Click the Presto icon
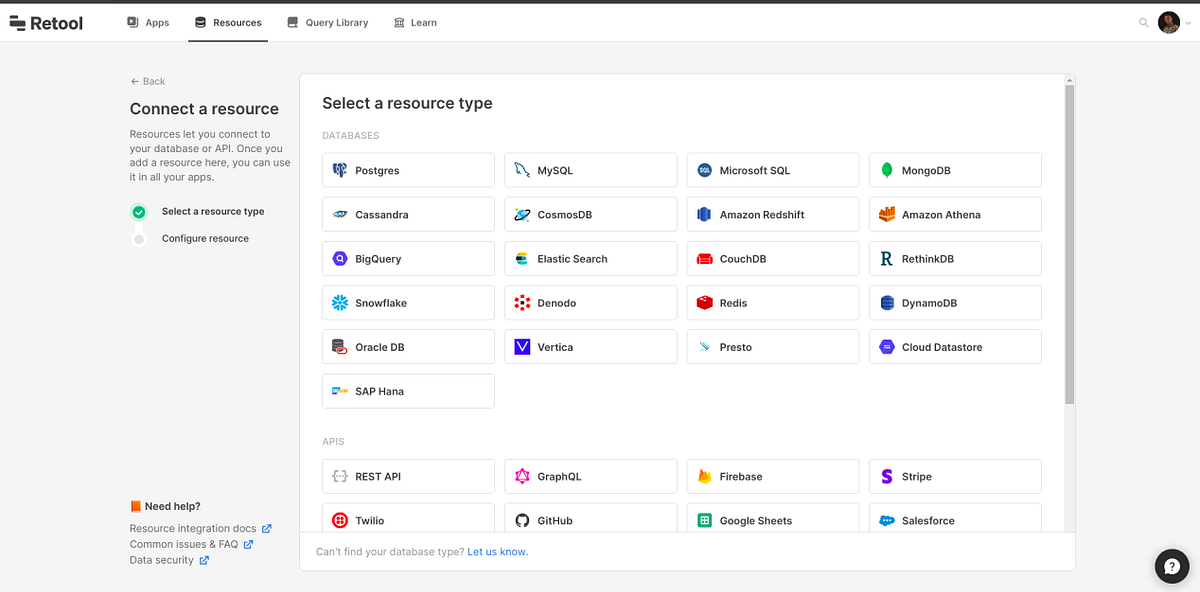The width and height of the screenshot is (1200, 592). pos(704,347)
